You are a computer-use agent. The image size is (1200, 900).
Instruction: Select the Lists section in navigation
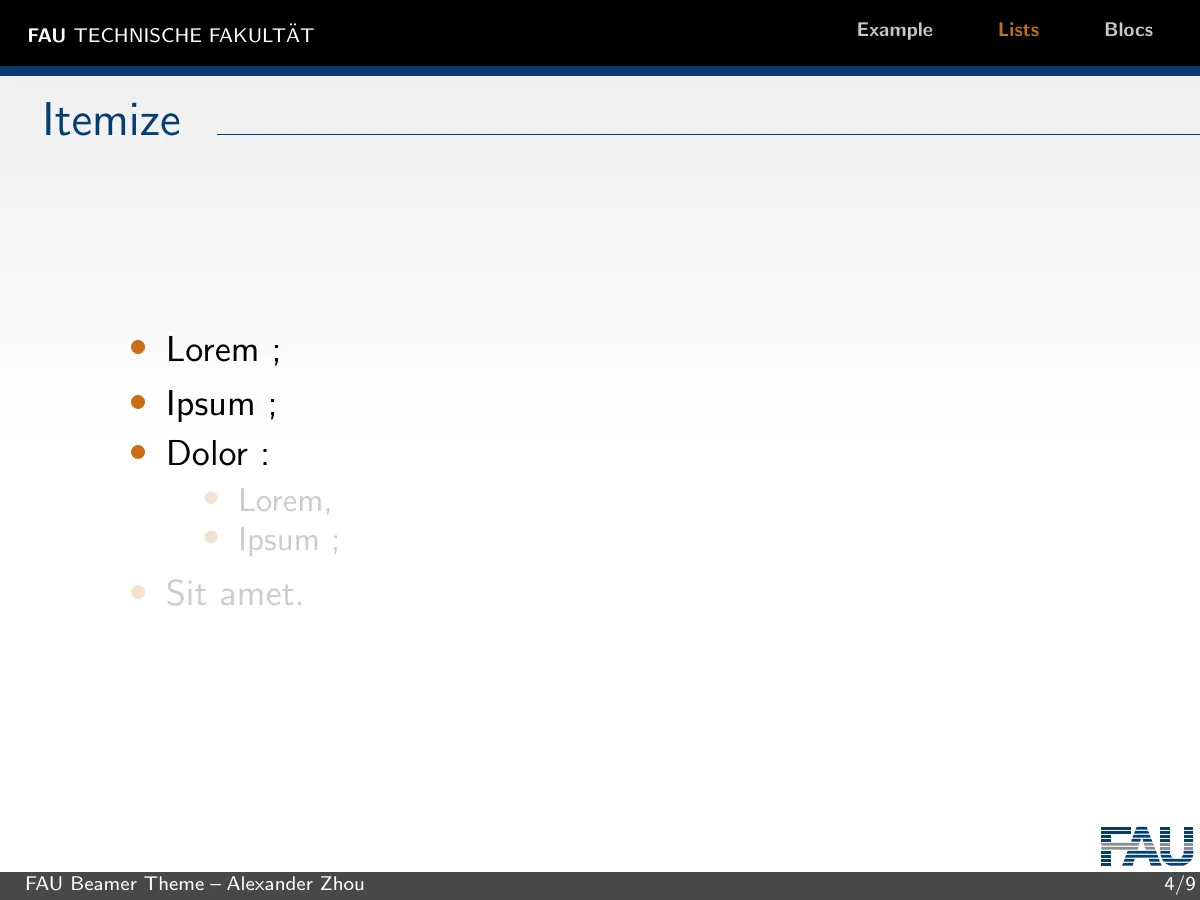1018,30
